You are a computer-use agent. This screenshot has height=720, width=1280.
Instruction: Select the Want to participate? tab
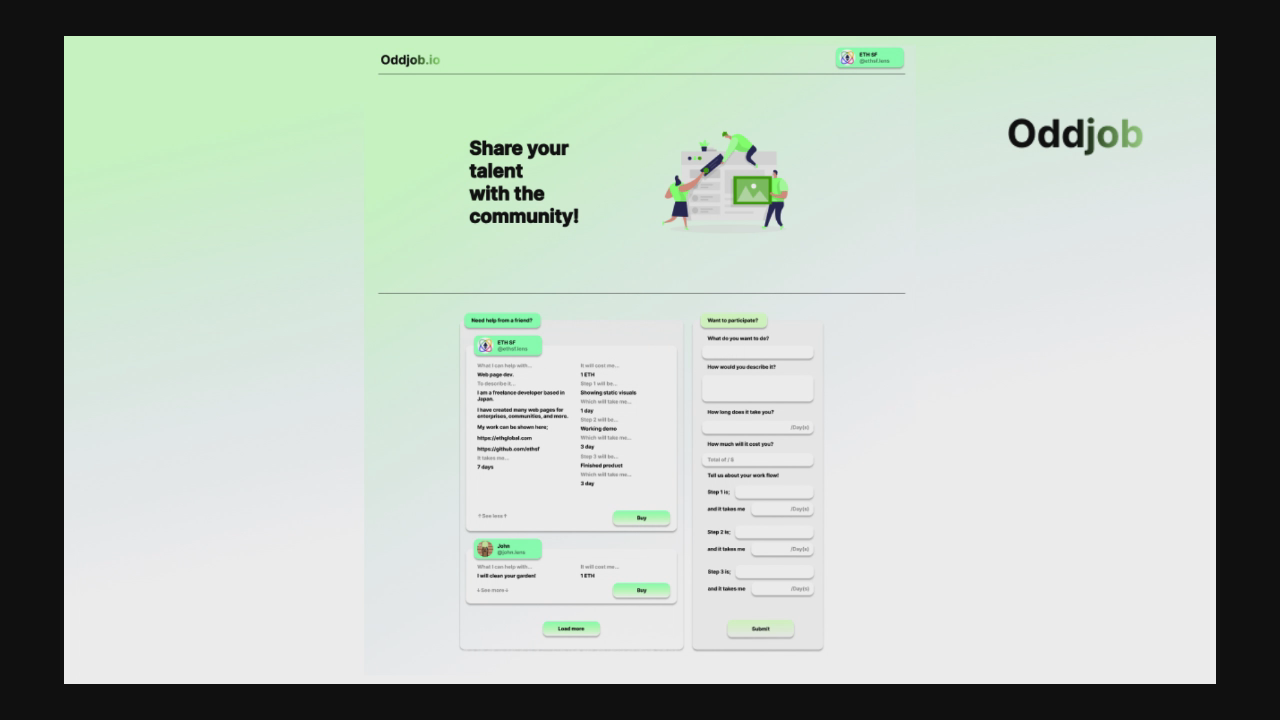tap(733, 321)
